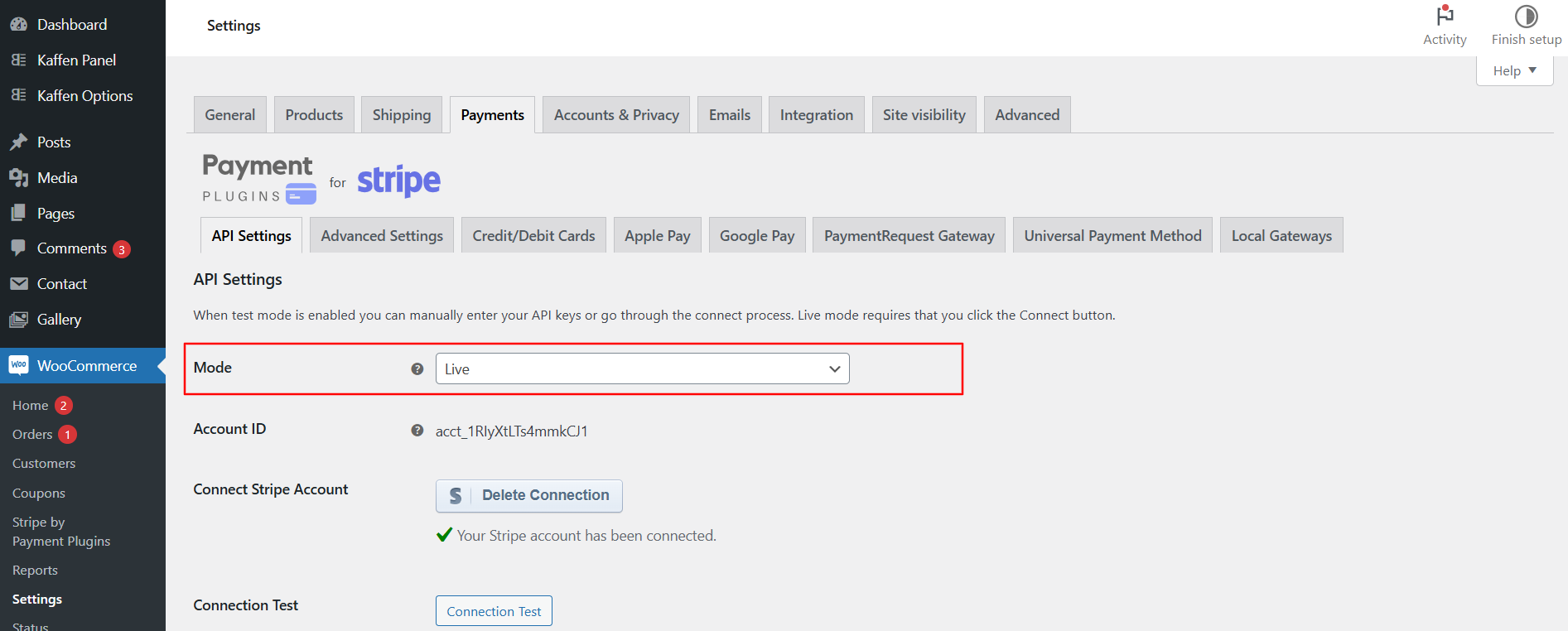Viewport: 1568px width, 631px height.
Task: Open the Emails settings tab
Action: pyautogui.click(x=730, y=115)
